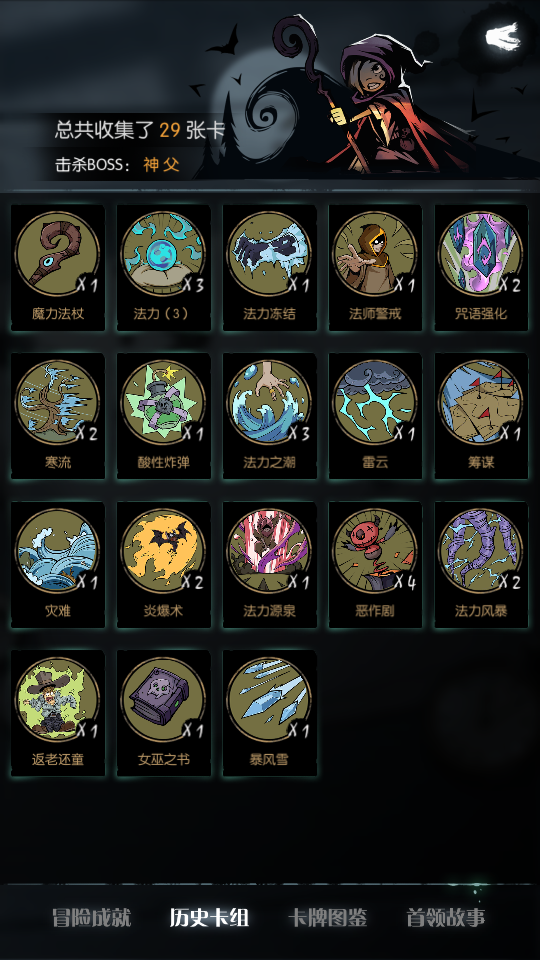Select the 法力风暴 tornado card

coord(481,564)
